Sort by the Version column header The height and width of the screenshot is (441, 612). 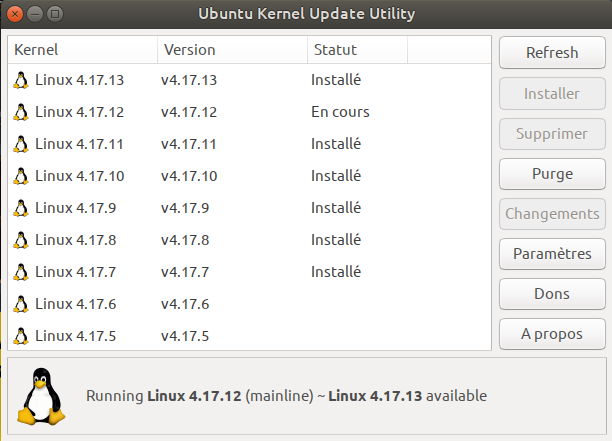pos(233,50)
